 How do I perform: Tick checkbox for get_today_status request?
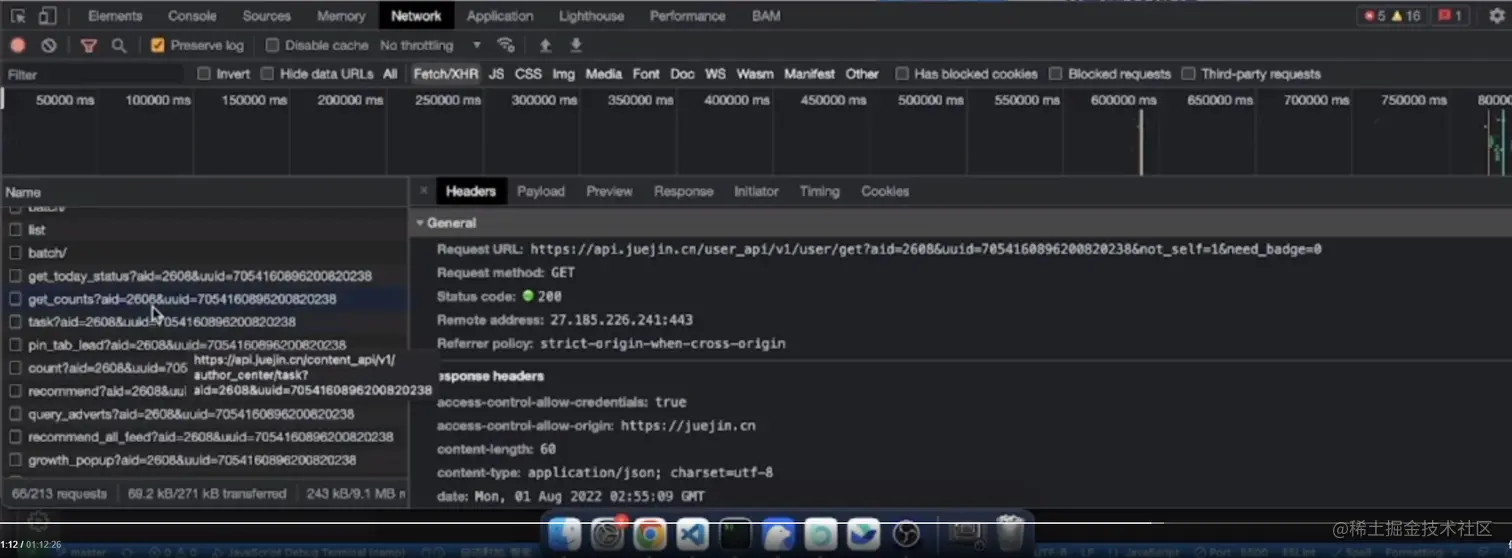point(15,276)
